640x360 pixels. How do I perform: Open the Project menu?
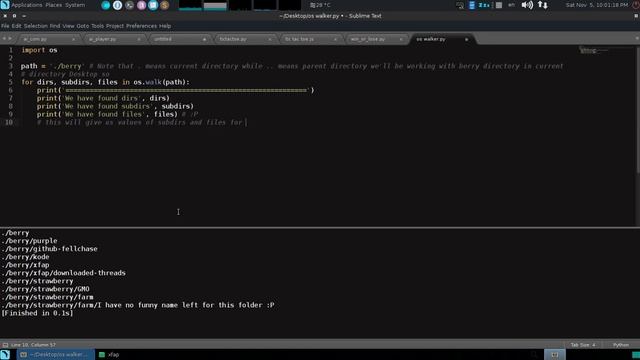[115, 26]
